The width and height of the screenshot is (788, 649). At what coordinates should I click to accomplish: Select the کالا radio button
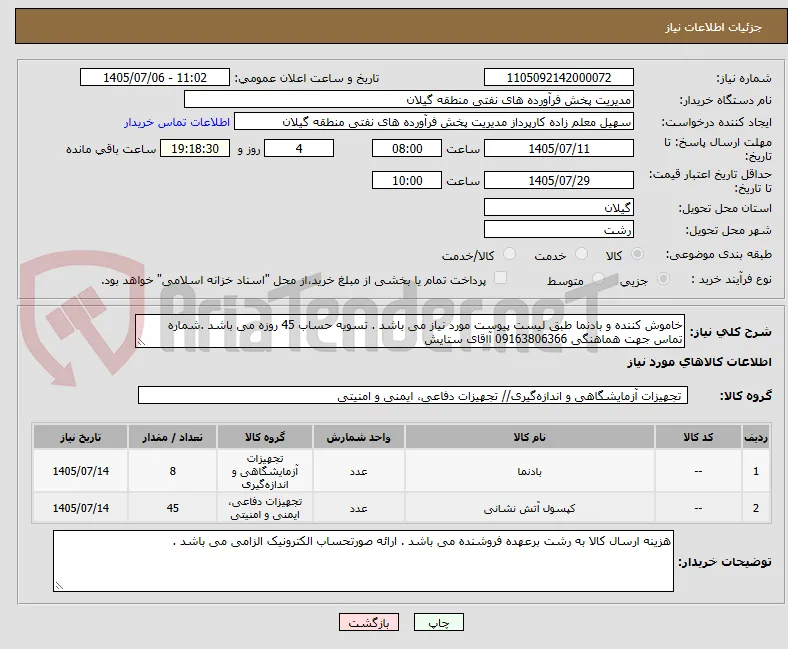pyautogui.click(x=637, y=254)
